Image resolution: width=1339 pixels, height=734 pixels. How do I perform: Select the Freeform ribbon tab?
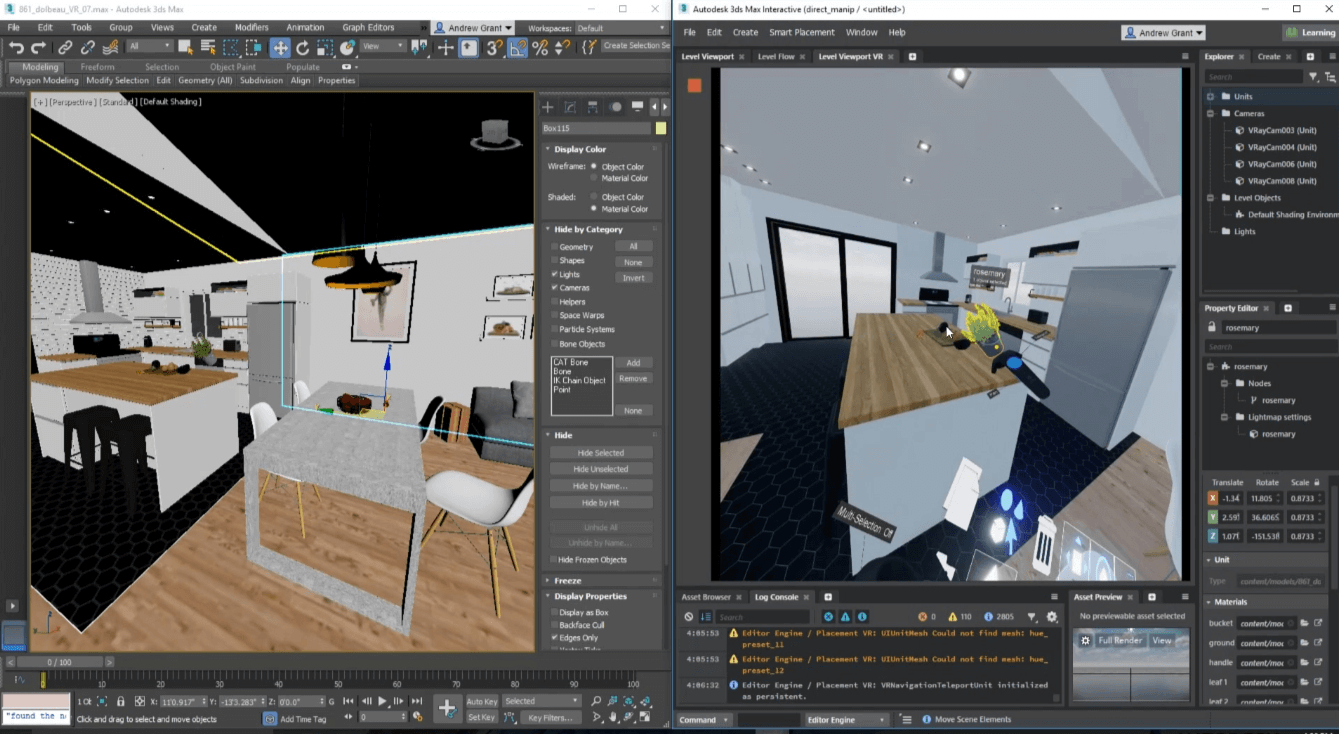point(97,67)
